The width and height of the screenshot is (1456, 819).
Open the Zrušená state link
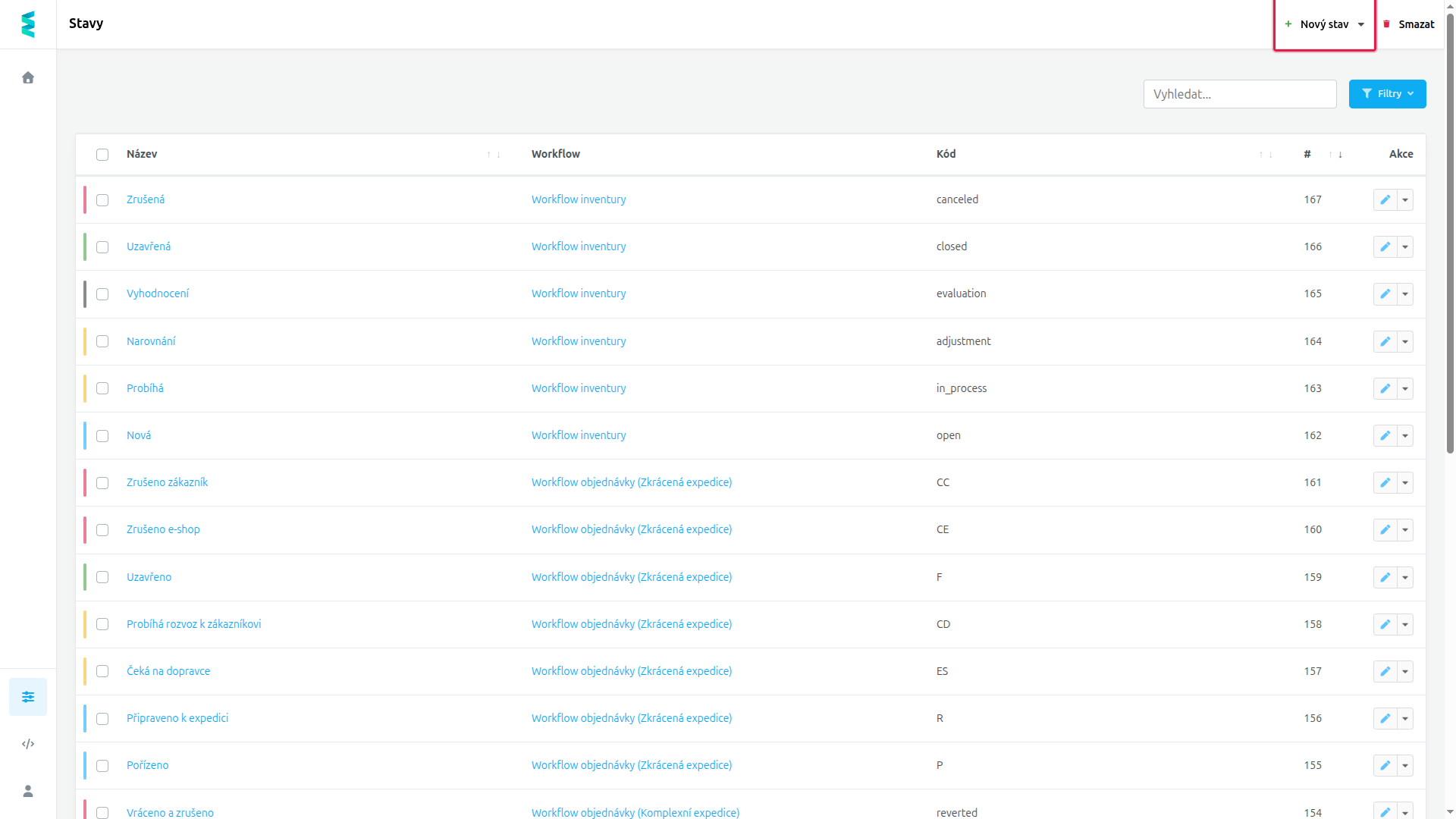146,199
